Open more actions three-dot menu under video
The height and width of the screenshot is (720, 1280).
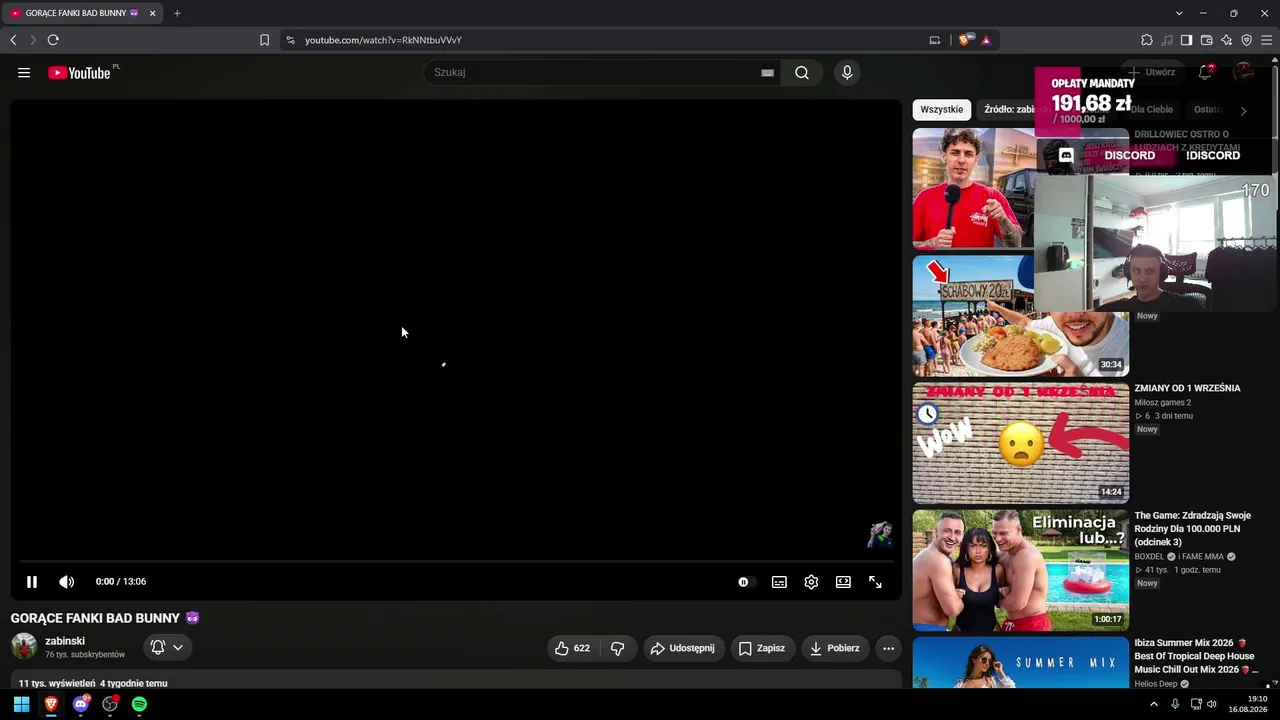tap(888, 648)
